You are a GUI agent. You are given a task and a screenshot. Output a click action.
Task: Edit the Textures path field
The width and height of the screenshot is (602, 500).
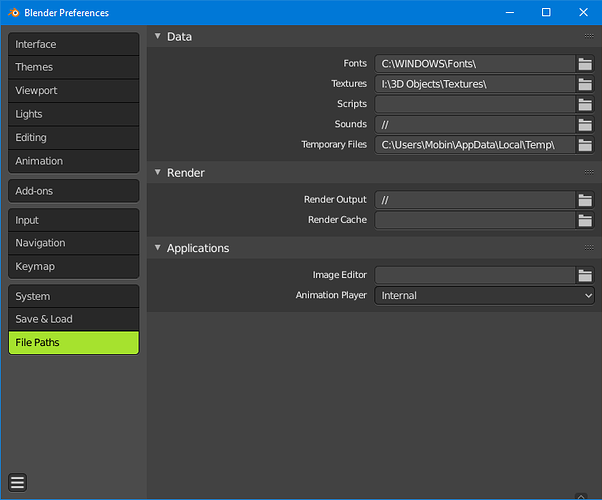tap(475, 84)
